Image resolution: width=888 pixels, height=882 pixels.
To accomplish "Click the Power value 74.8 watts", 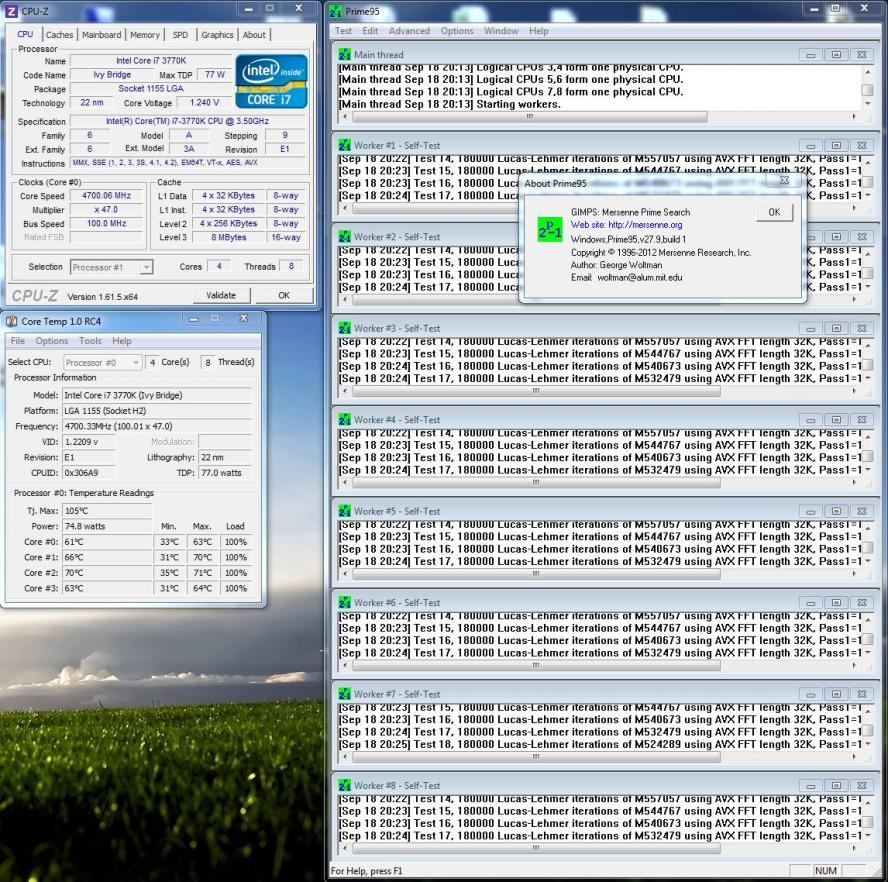I will pos(106,526).
